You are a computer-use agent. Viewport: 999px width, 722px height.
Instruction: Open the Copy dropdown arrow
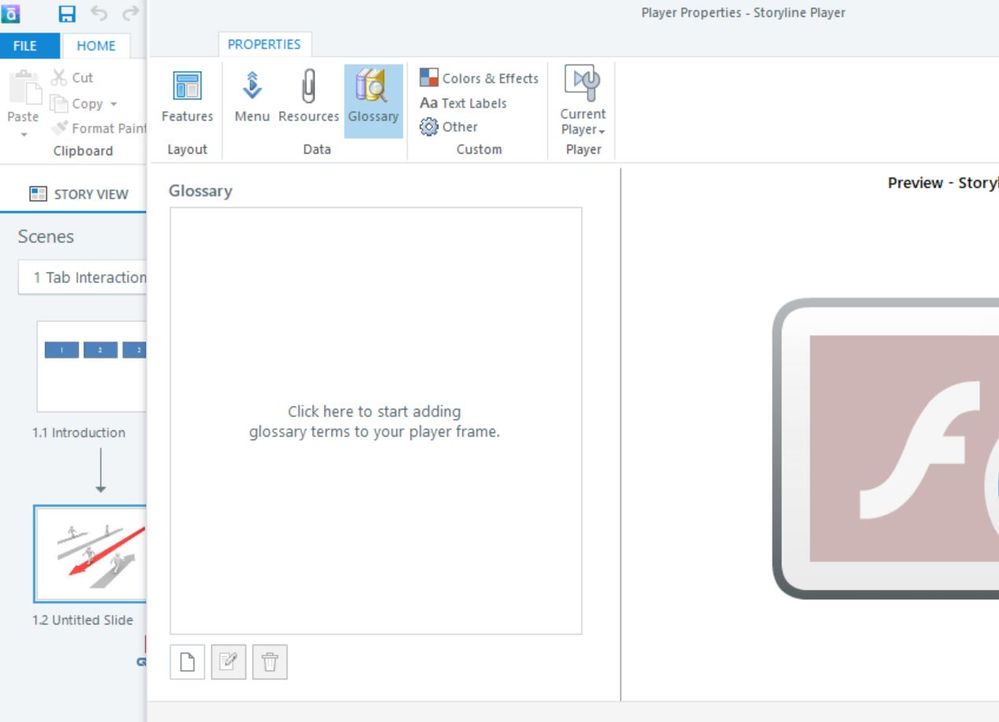[x=113, y=104]
